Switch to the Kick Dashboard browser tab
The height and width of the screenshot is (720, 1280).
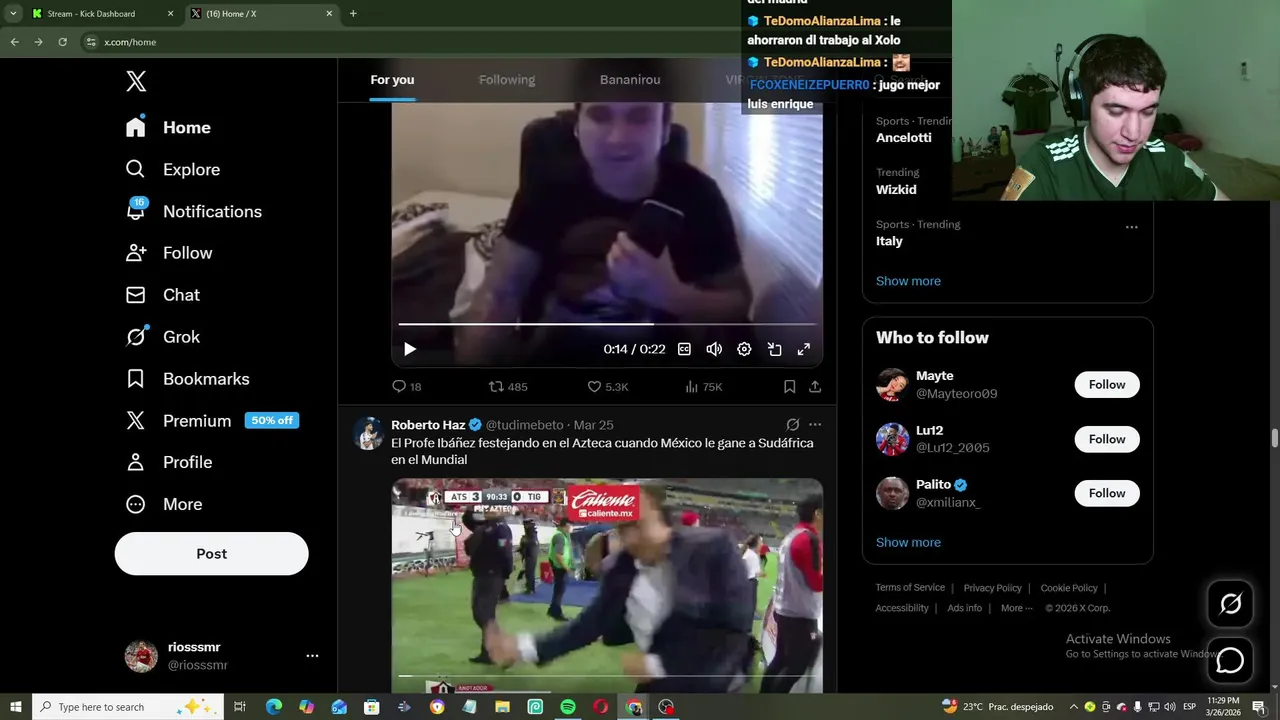tap(102, 14)
